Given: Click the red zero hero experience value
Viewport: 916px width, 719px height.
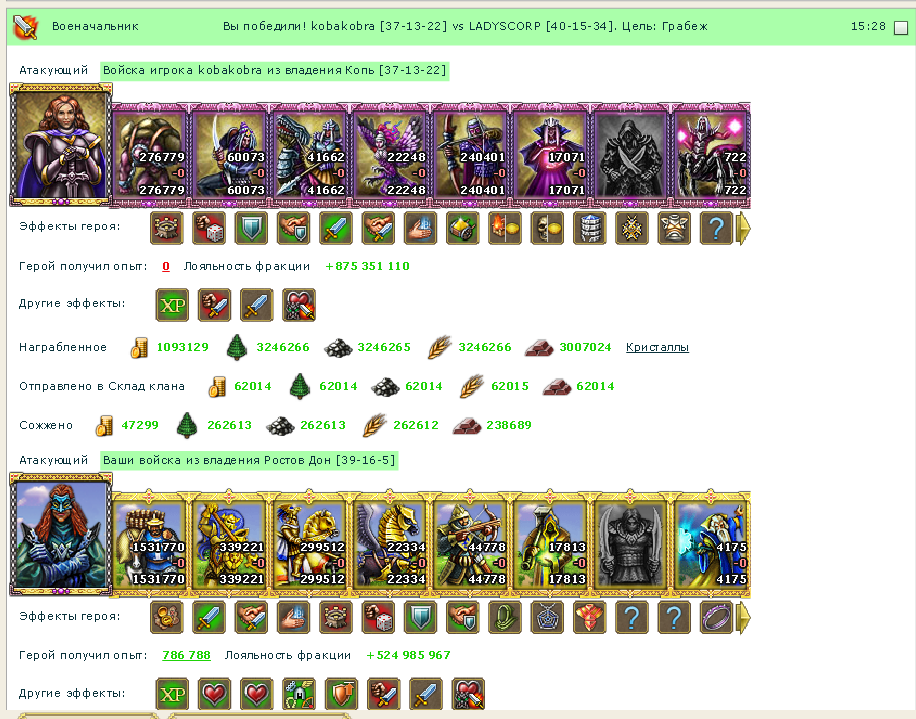Looking at the screenshot, I should click(166, 266).
